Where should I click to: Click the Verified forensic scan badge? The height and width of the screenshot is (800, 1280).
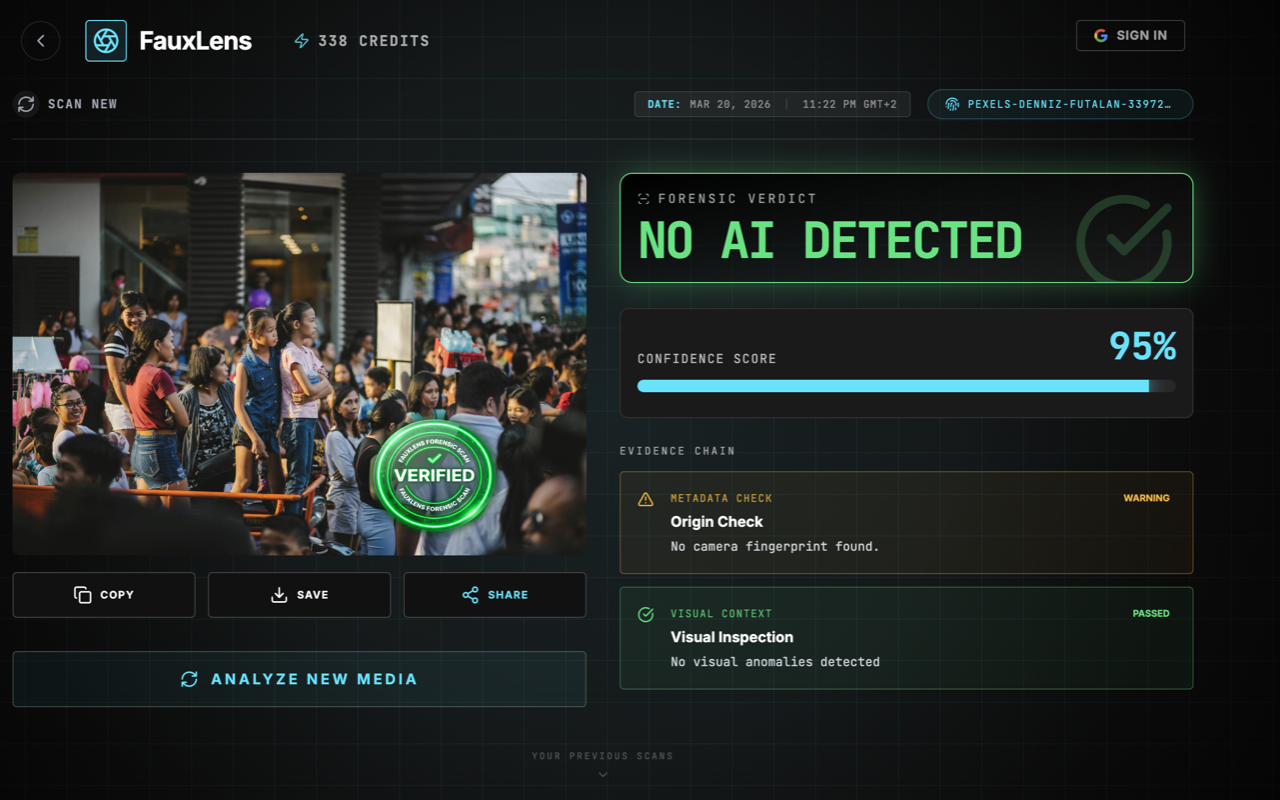click(434, 475)
